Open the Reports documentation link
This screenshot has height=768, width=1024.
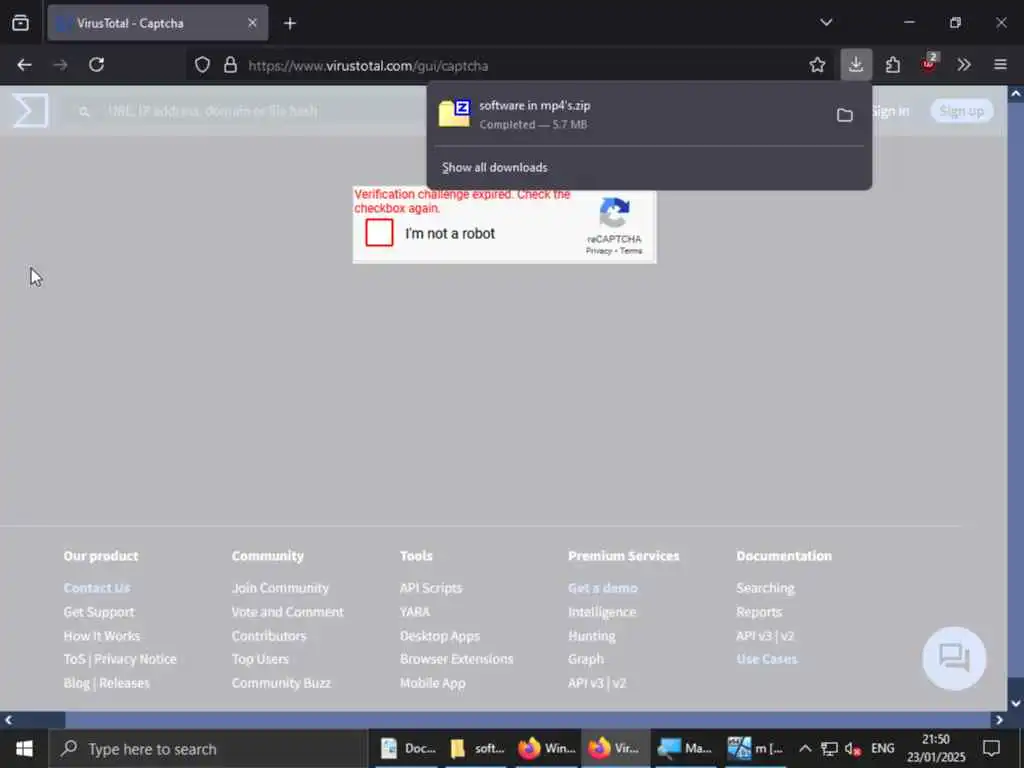(759, 612)
